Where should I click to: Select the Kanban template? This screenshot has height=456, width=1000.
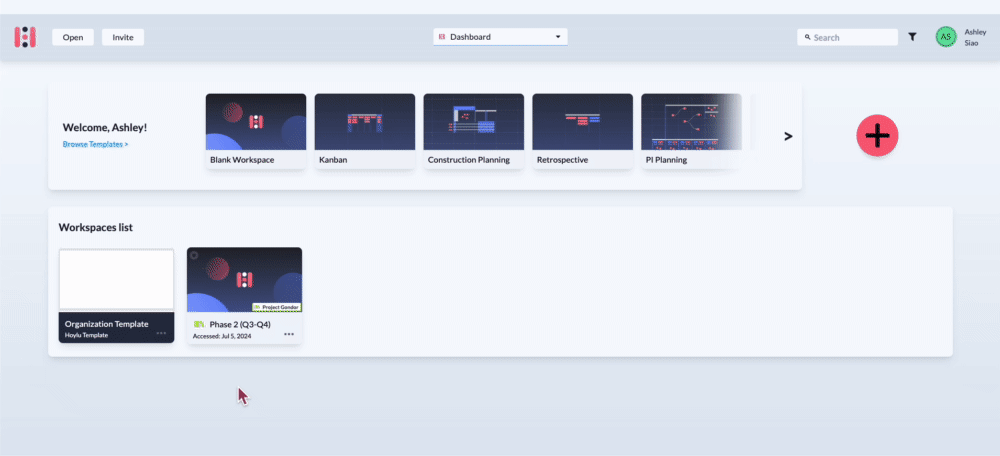tap(365, 131)
